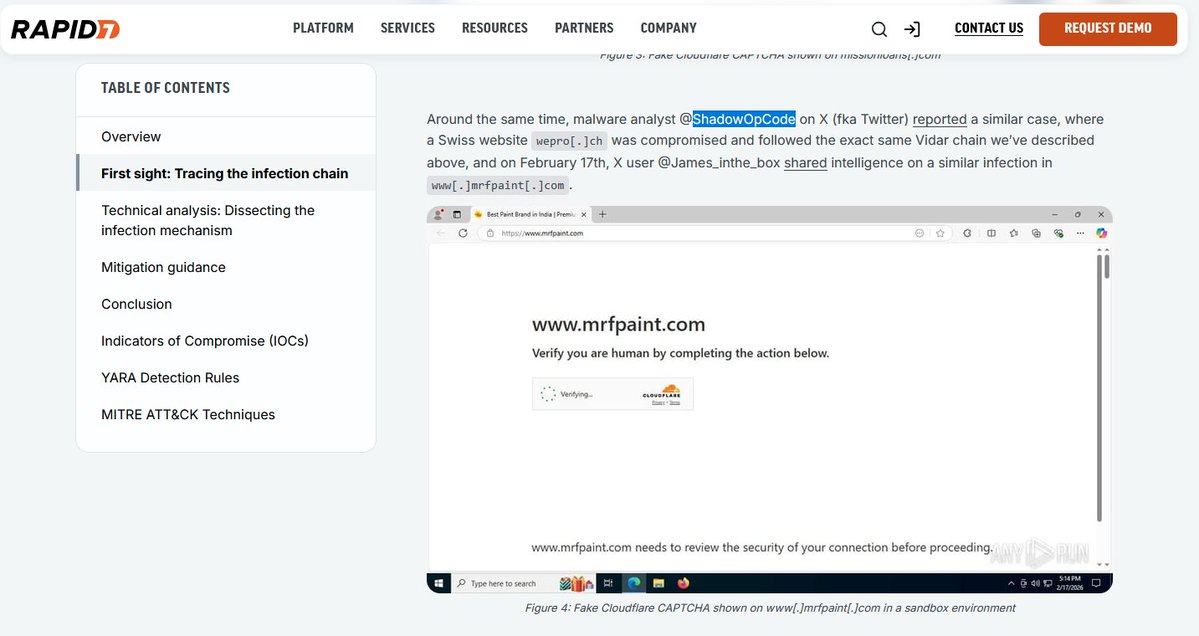Screen dimensions: 1199x636
Task: Open the search icon in the Rapid7 header
Action: tap(879, 29)
